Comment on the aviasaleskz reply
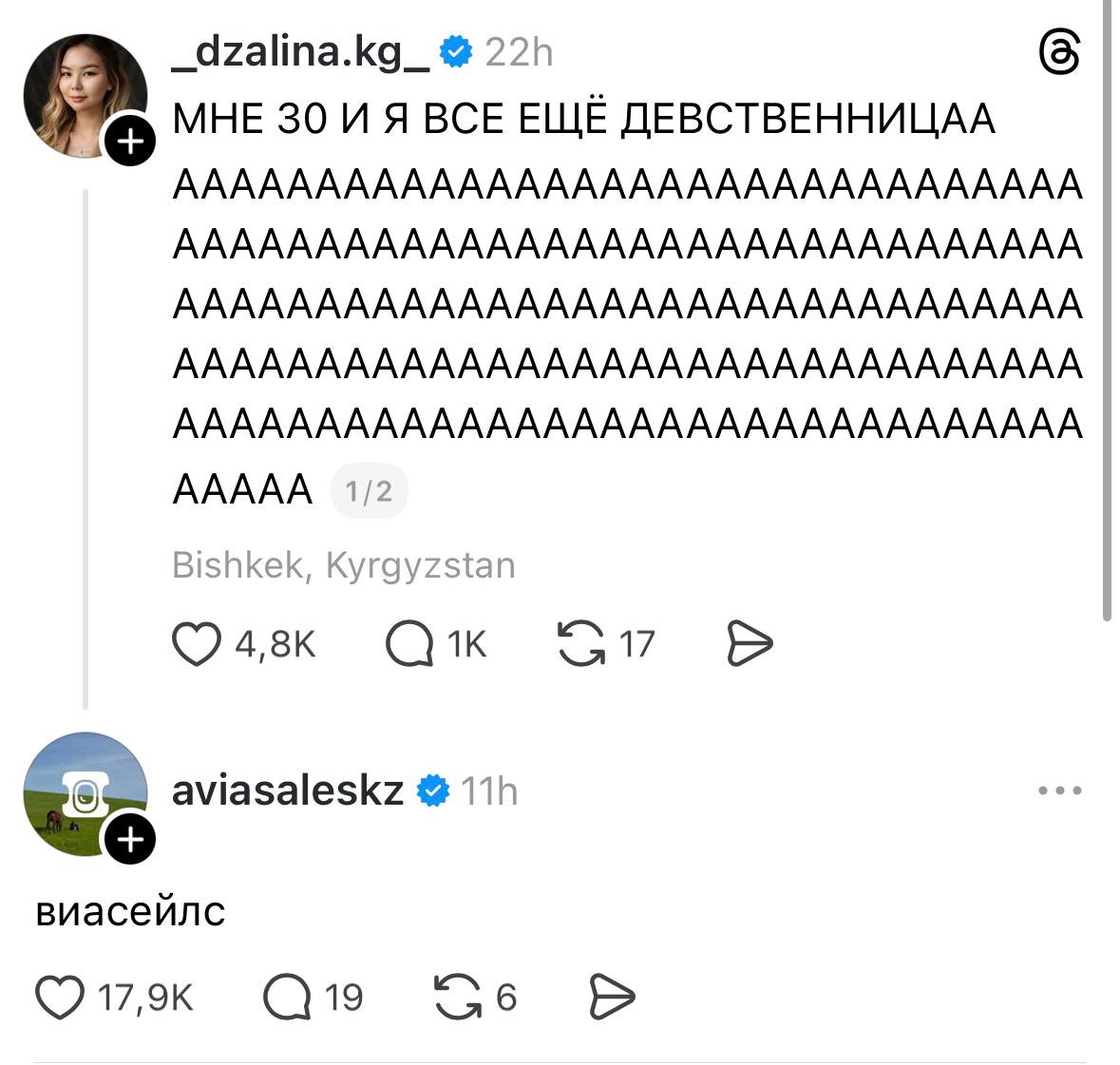1120x1065 pixels. pyautogui.click(x=287, y=998)
